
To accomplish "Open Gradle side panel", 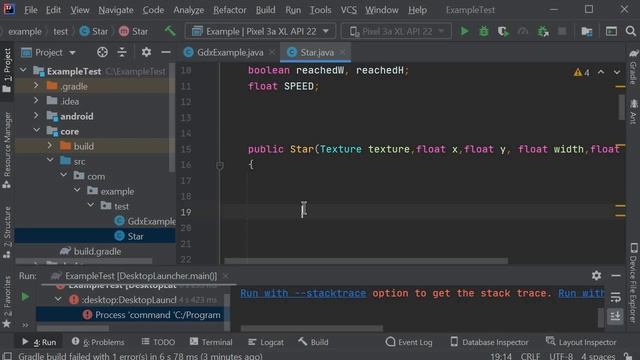I will coord(633,67).
